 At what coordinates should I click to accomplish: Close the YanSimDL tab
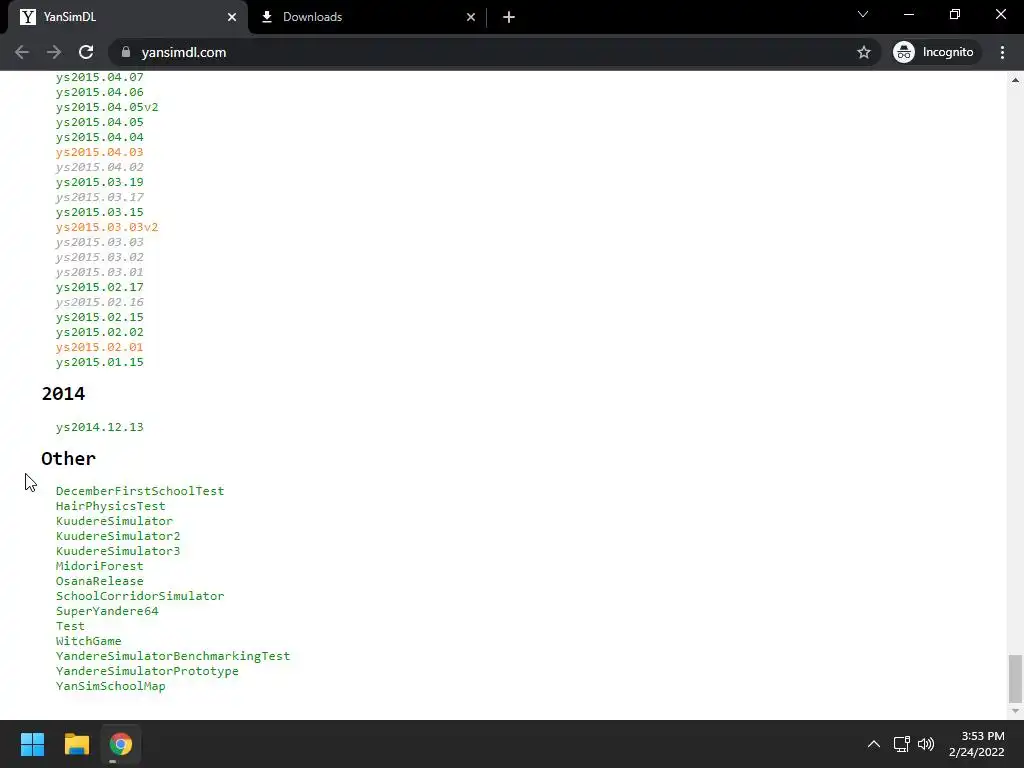[232, 17]
